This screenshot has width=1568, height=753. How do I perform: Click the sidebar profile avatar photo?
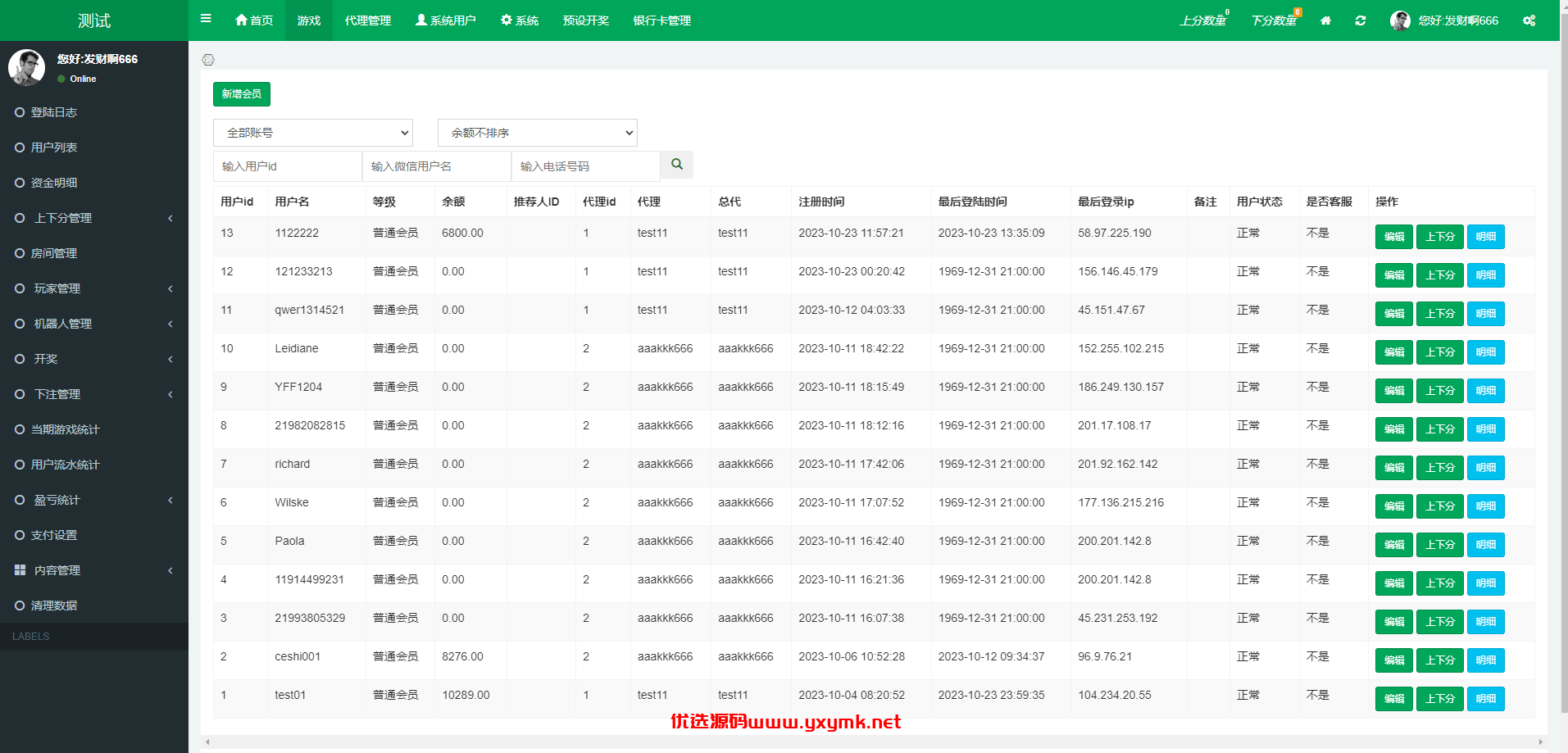pyautogui.click(x=26, y=67)
